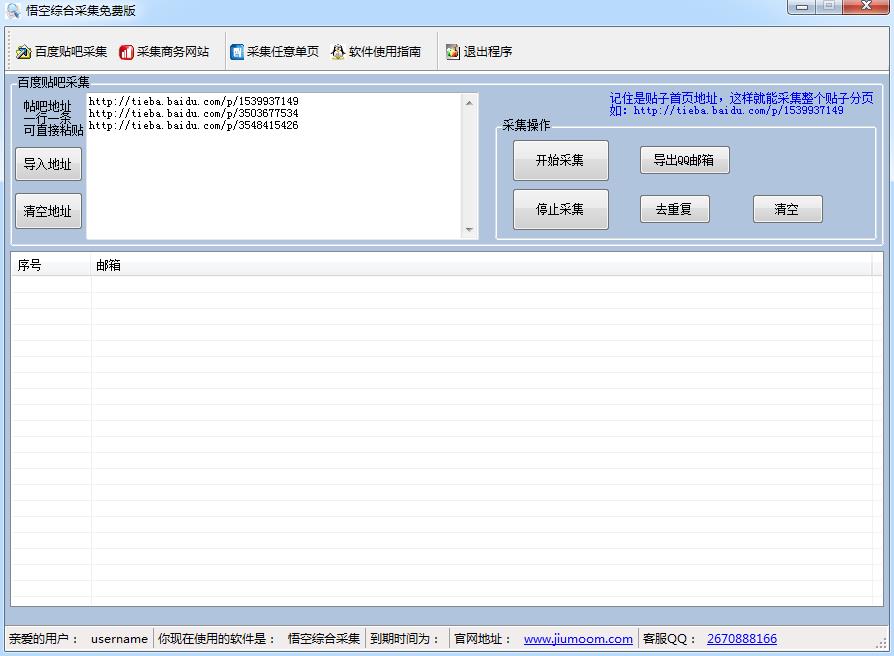
Task: Stop collecting with 停止采集 button
Action: (x=560, y=209)
